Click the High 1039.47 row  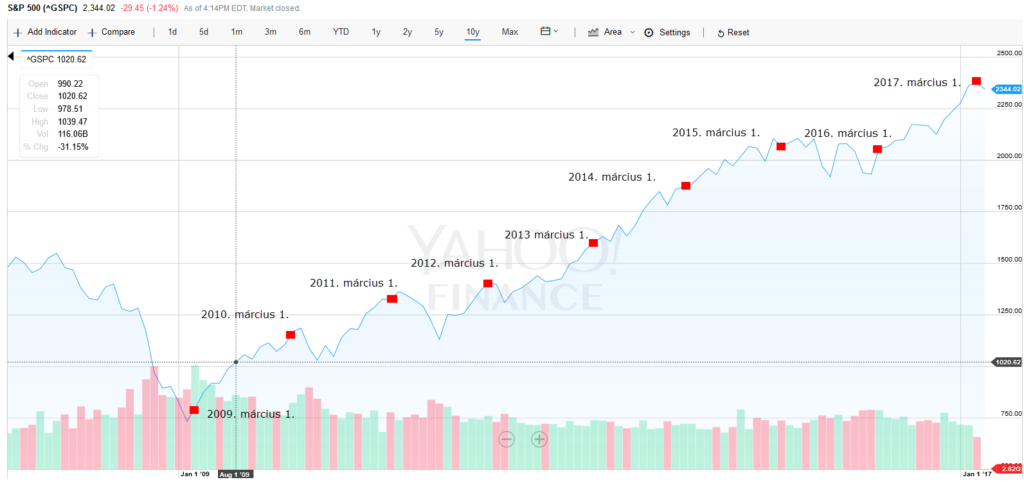(59, 121)
